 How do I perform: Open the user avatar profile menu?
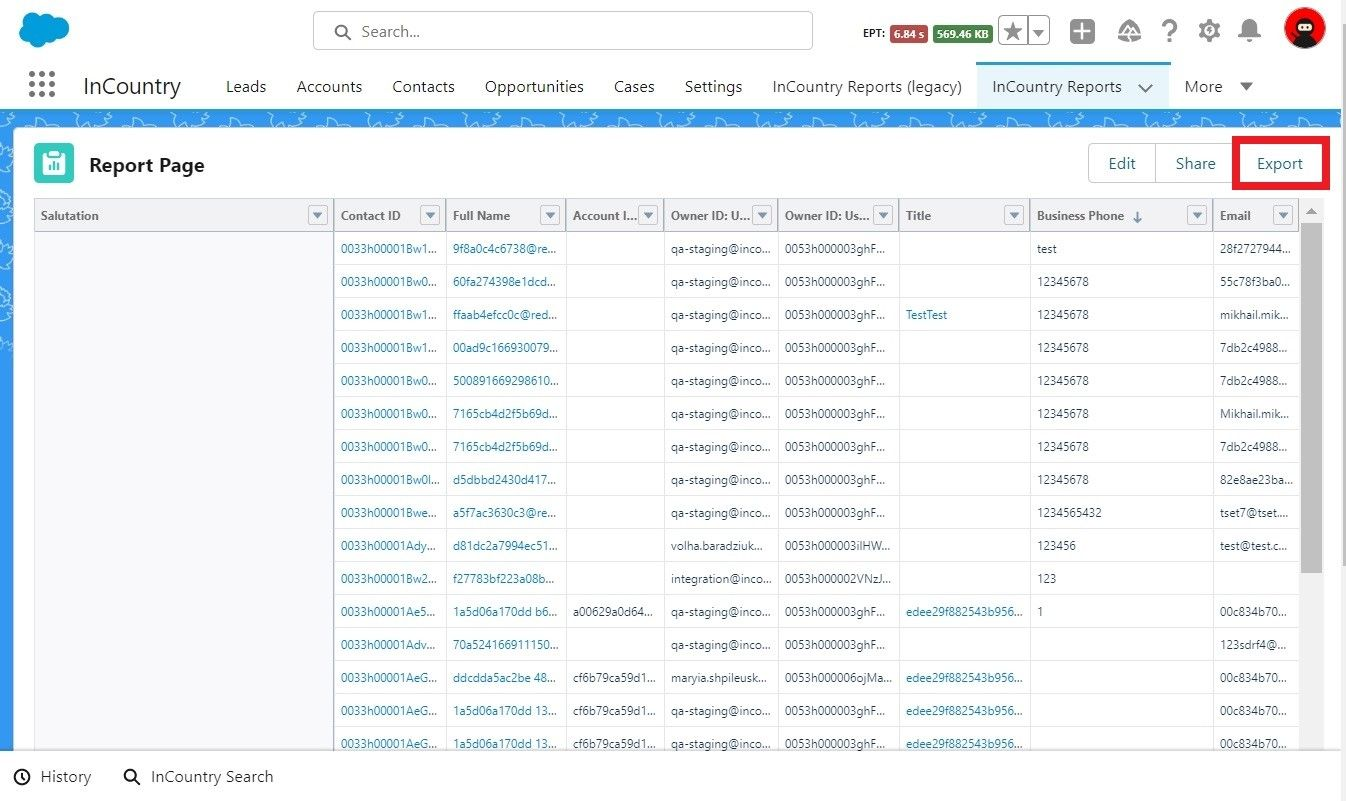(x=1304, y=29)
